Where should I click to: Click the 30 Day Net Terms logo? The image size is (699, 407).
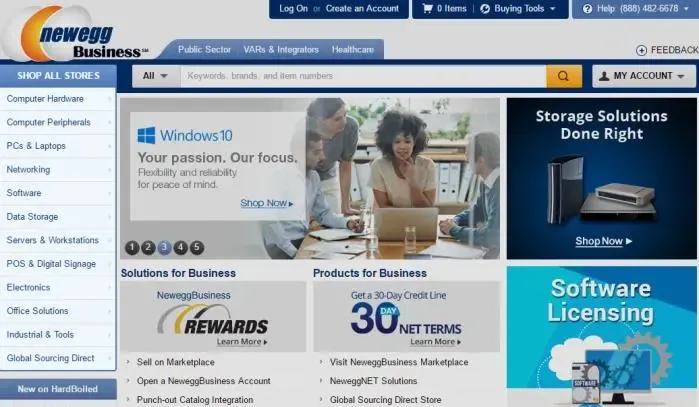tap(406, 319)
